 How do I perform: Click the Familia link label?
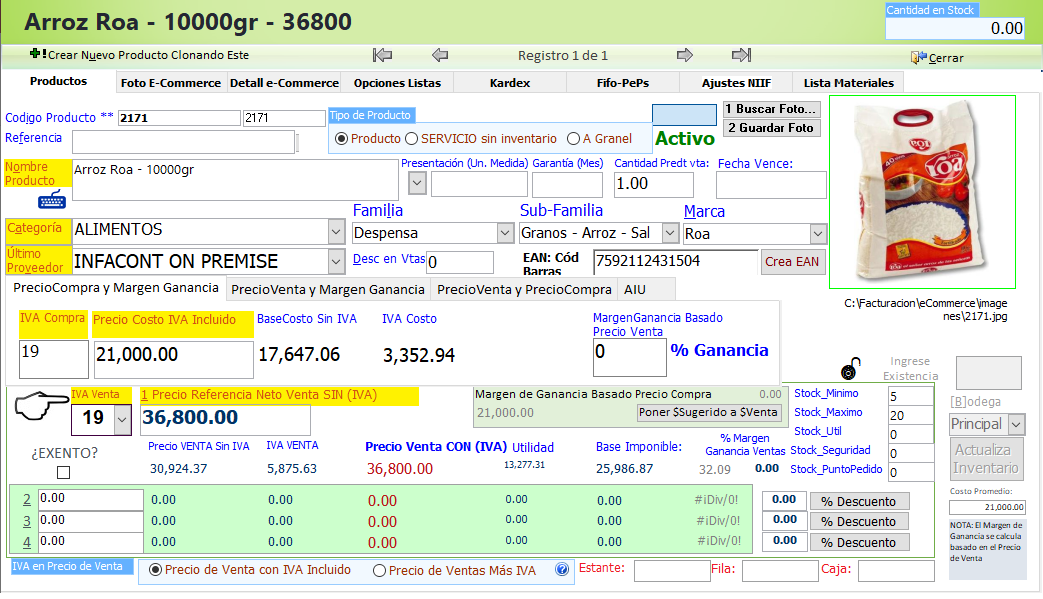[378, 211]
